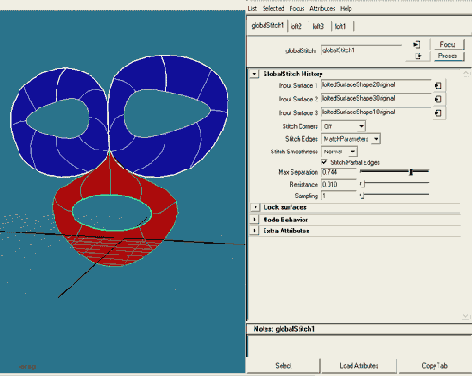Click the go-to-output-connection arrow icon

point(418,56)
